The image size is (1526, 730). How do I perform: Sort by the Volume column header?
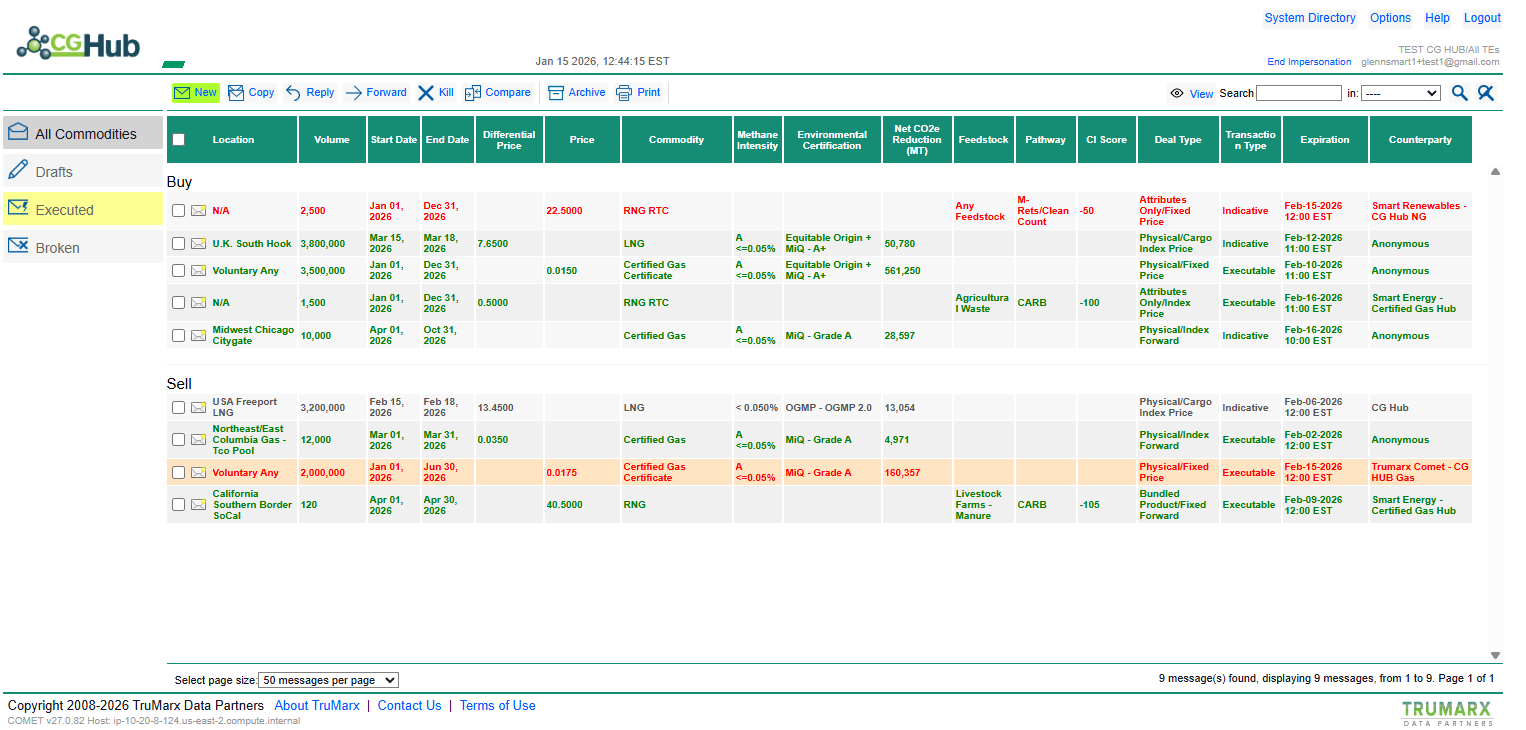tap(332, 140)
